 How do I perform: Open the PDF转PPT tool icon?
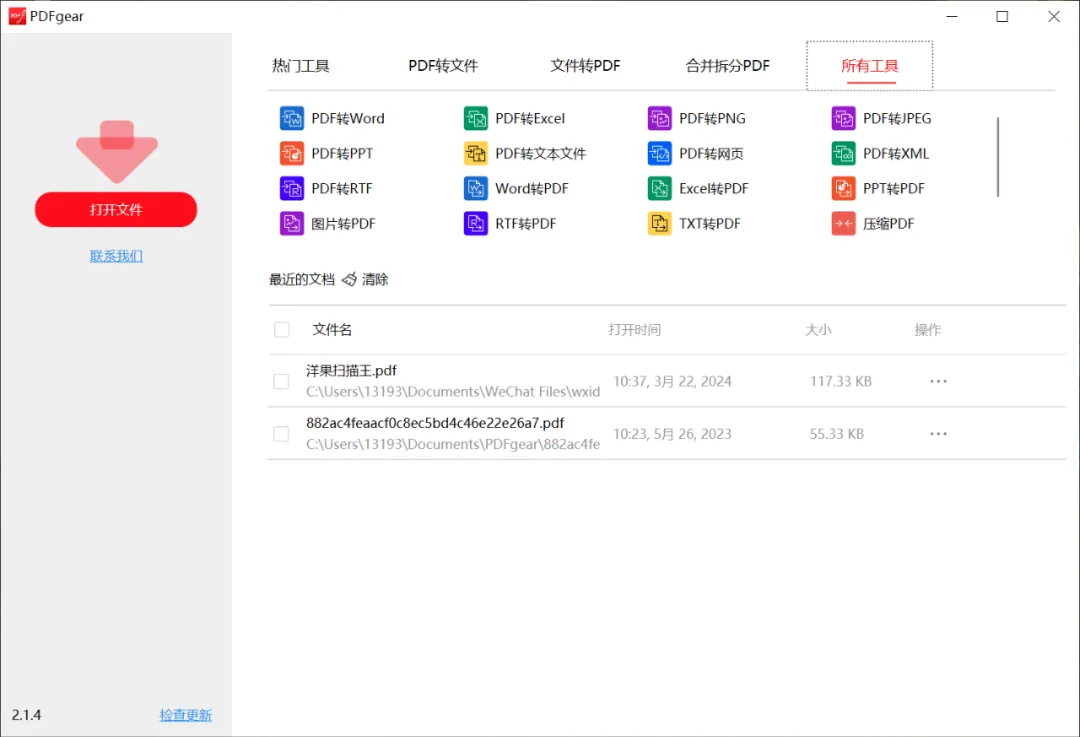291,154
